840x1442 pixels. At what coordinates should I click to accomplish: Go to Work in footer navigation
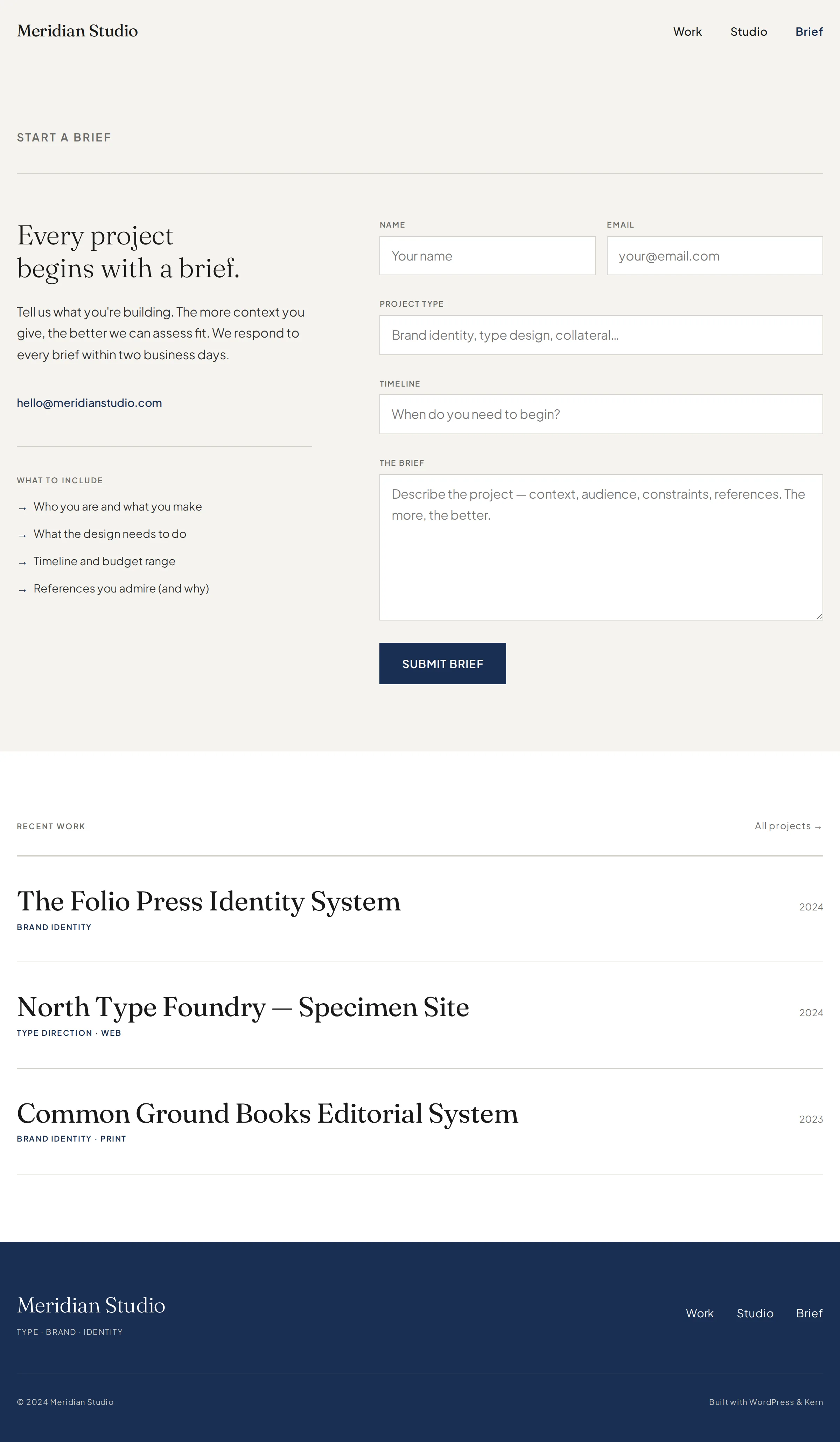pos(700,1313)
